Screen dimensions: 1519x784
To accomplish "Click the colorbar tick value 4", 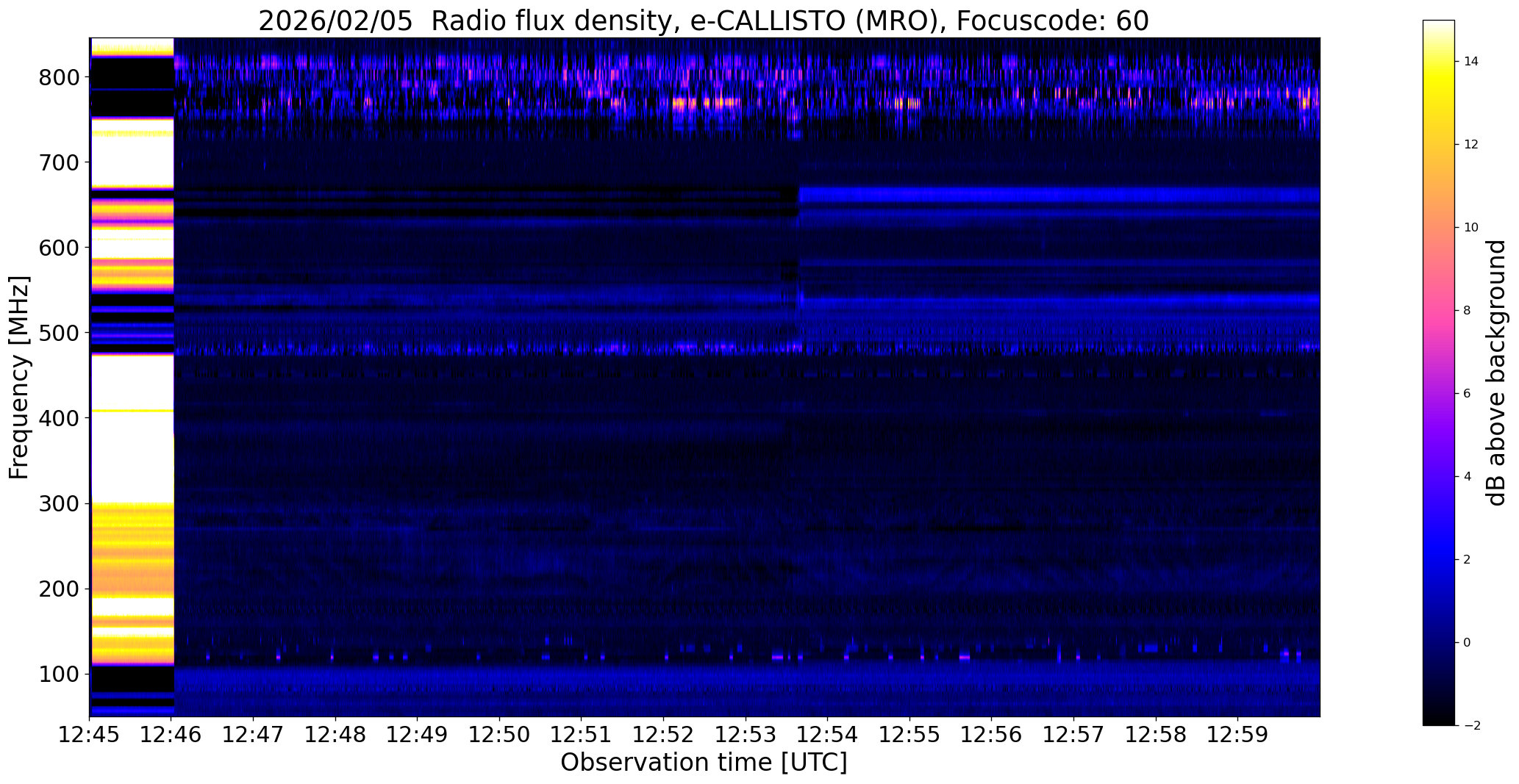I will pyautogui.click(x=1467, y=477).
